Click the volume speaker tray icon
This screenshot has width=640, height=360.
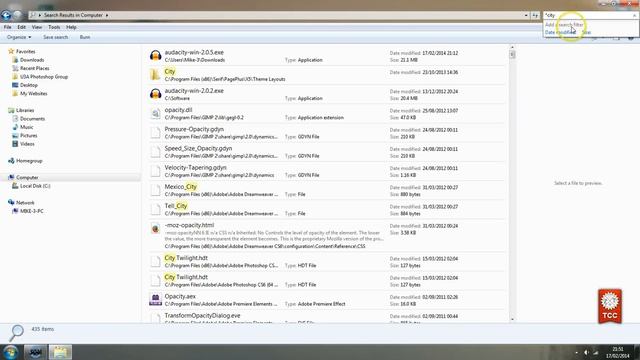tap(586, 352)
